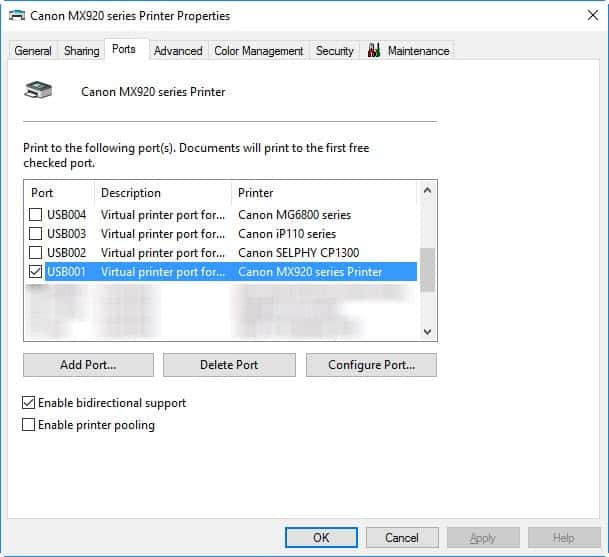Click the Printer column header
The width and height of the screenshot is (609, 557).
[x=325, y=193]
